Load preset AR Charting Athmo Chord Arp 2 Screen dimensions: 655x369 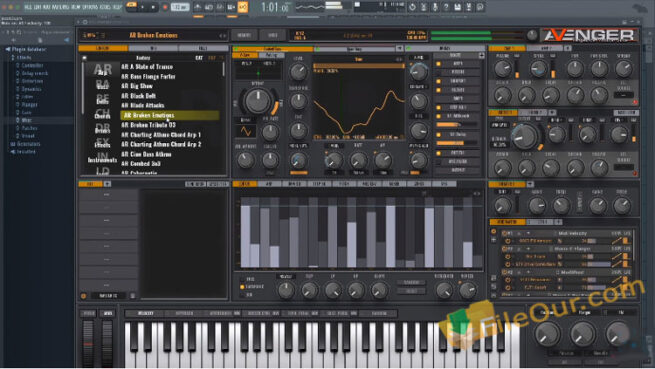(161, 144)
